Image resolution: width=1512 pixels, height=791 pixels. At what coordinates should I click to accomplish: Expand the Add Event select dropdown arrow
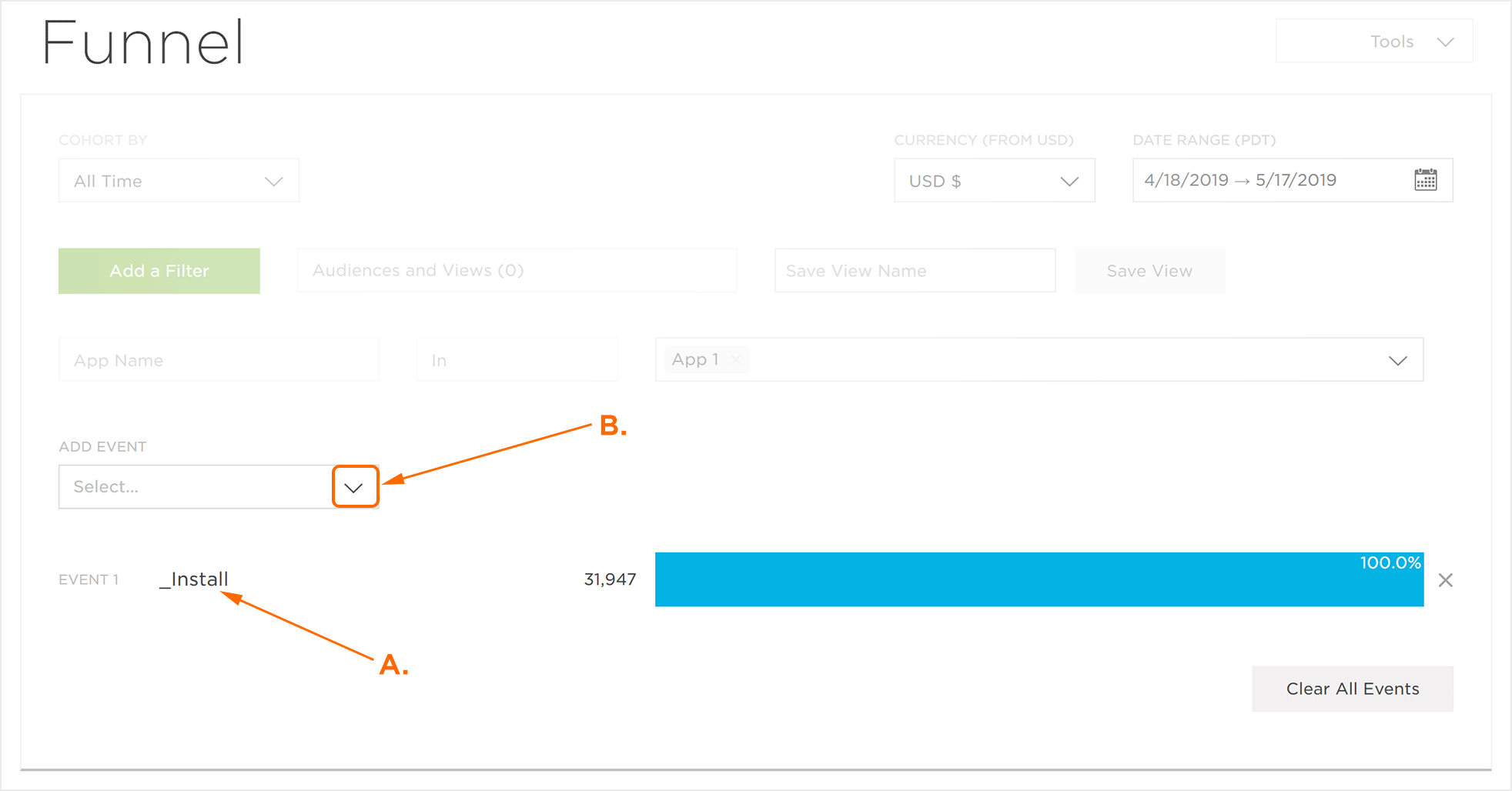pyautogui.click(x=354, y=487)
